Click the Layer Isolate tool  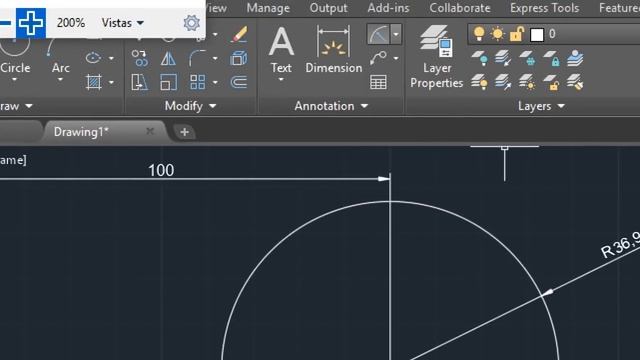(x=503, y=58)
